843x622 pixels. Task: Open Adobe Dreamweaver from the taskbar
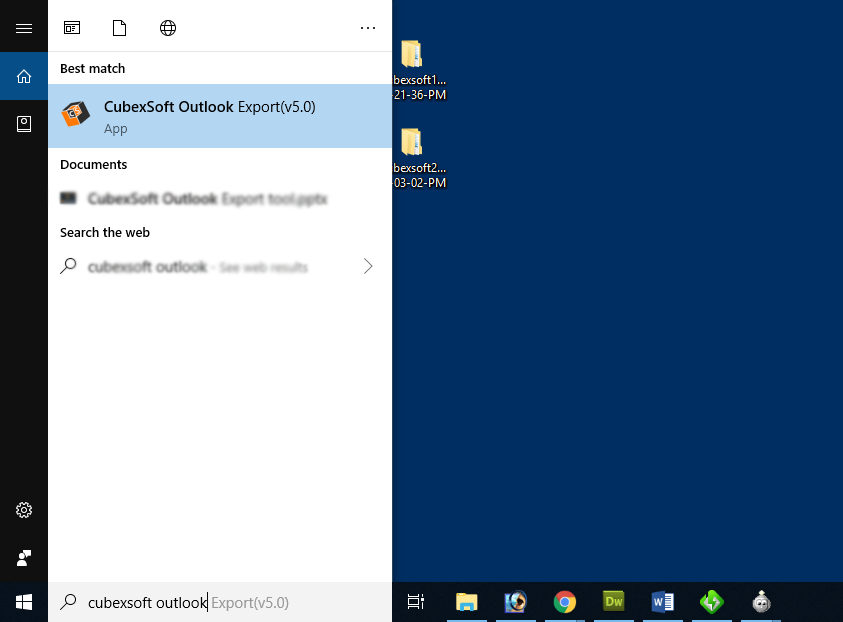point(614,602)
